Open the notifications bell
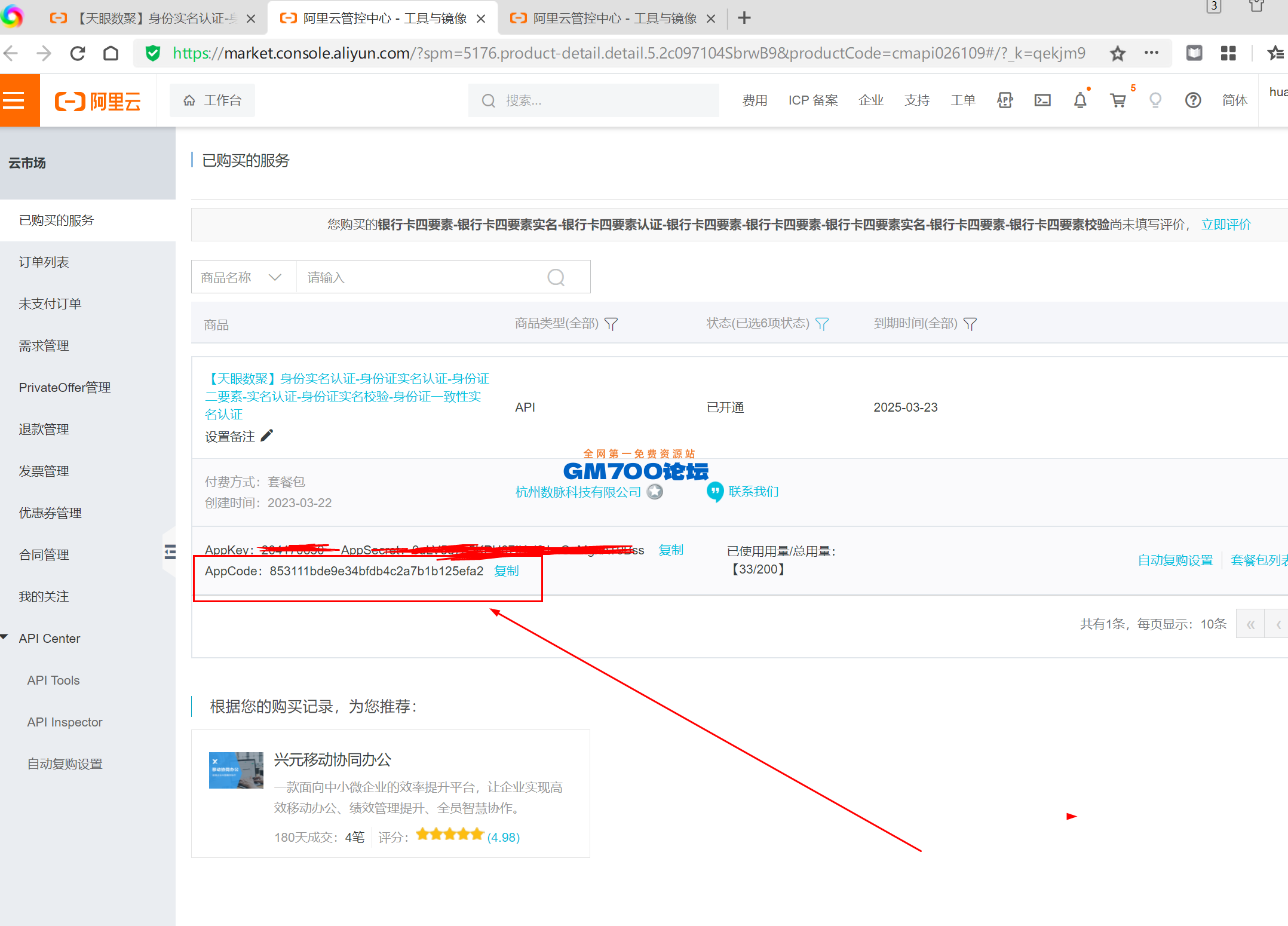The width and height of the screenshot is (1288, 926). 1080,100
